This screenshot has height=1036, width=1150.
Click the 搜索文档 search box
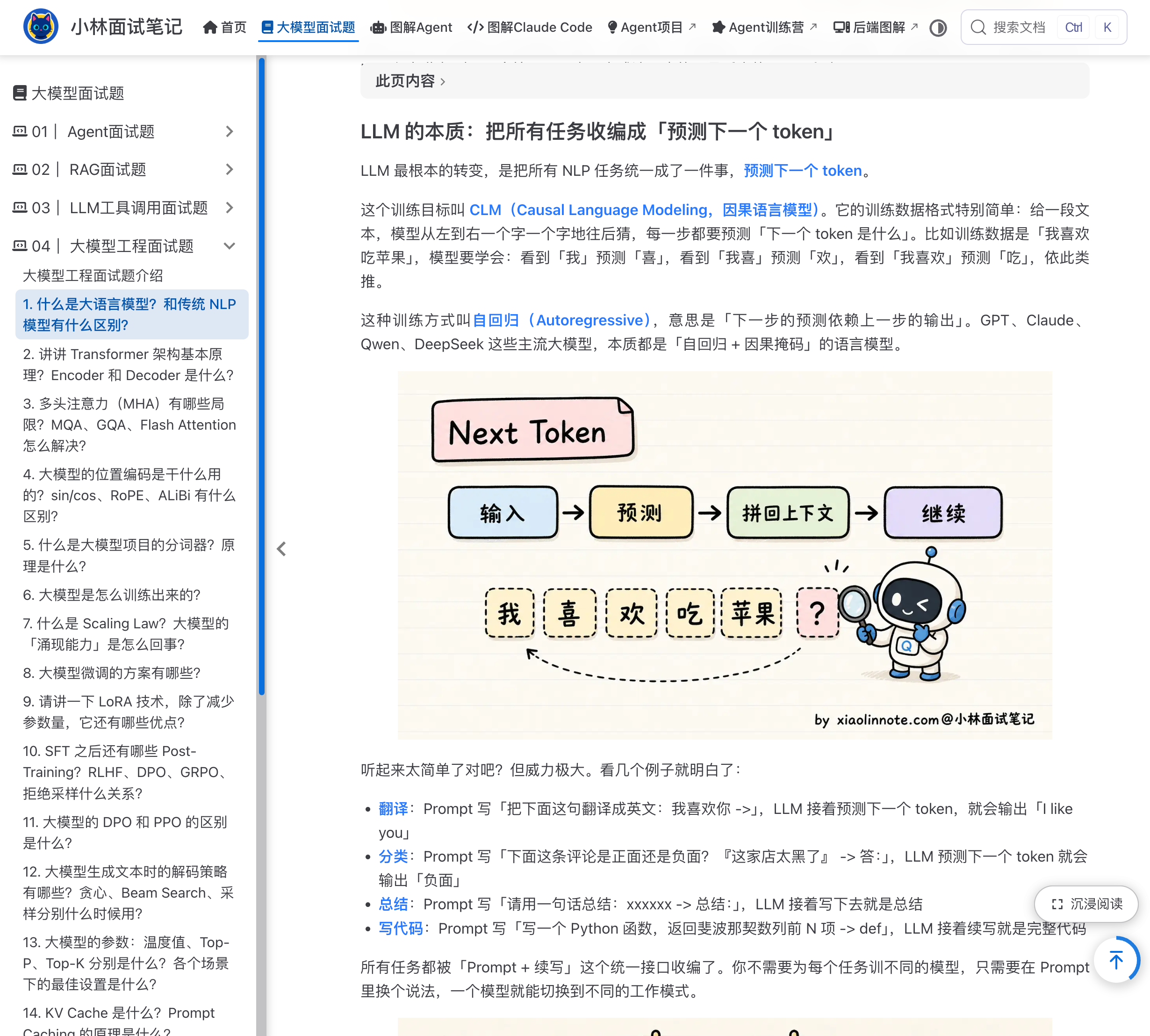pos(1043,27)
